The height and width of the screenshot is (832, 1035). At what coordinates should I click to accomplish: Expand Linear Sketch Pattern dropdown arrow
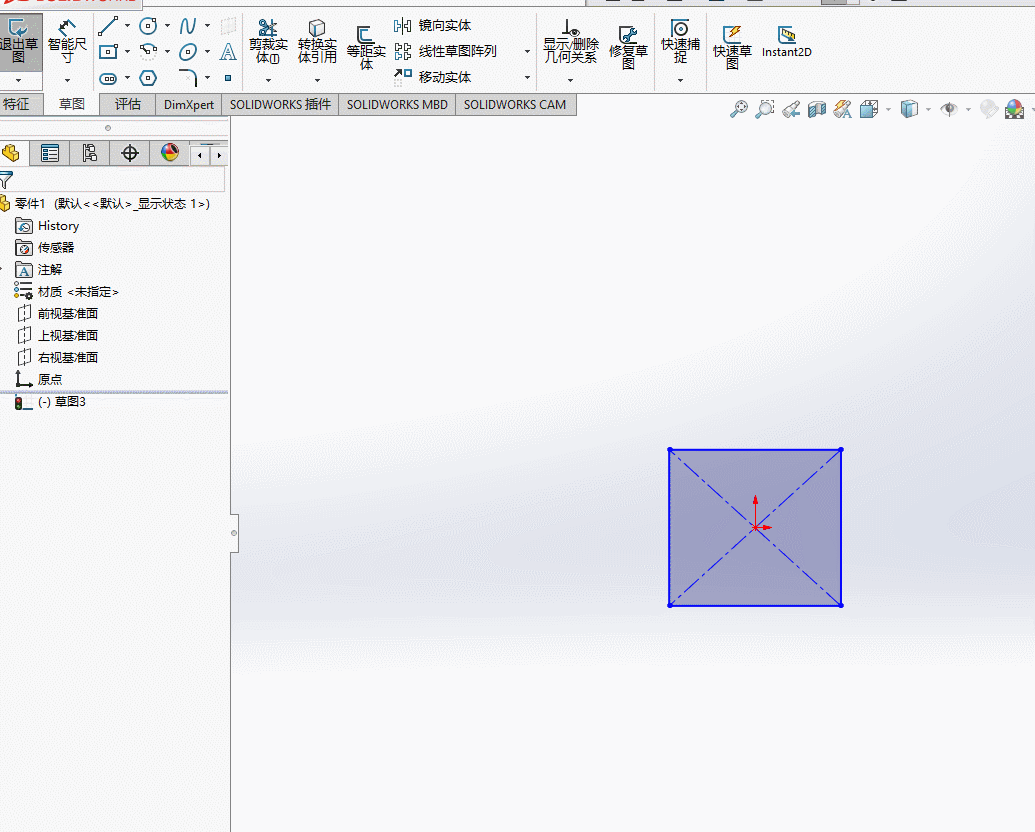pyautogui.click(x=527, y=52)
